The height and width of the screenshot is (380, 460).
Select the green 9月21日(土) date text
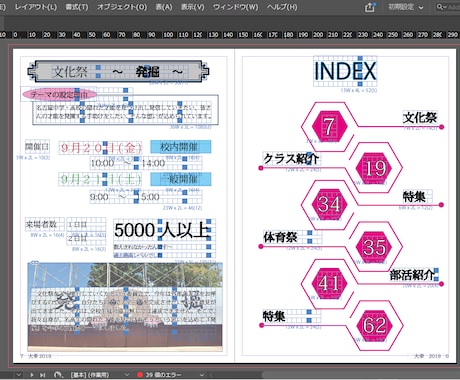pos(100,180)
